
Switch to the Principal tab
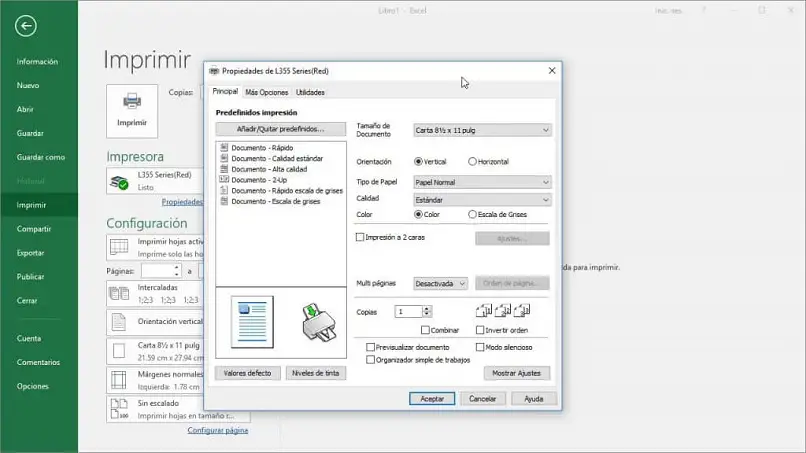coord(225,91)
